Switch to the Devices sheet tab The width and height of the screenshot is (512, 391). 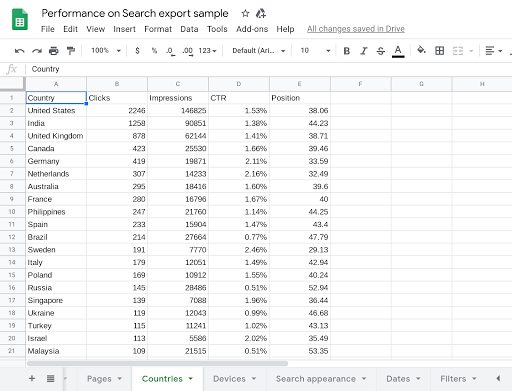229,379
